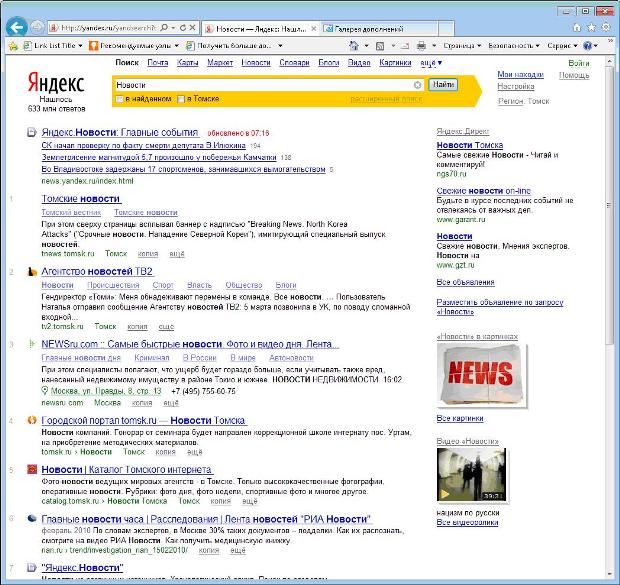Open the 'расширенный поиск' link
This screenshot has width=620, height=585.
click(386, 99)
